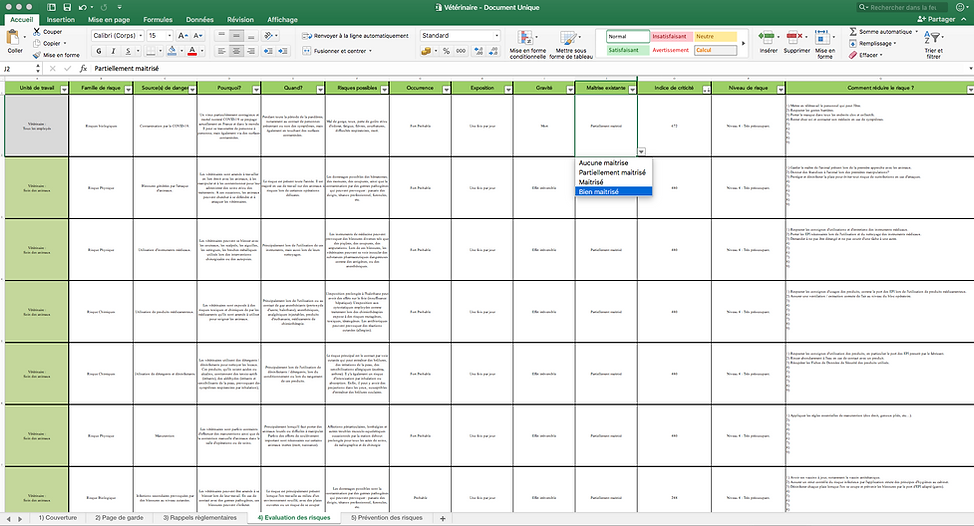Toggle Renvoyer à la ligne automatiquement

pos(355,36)
